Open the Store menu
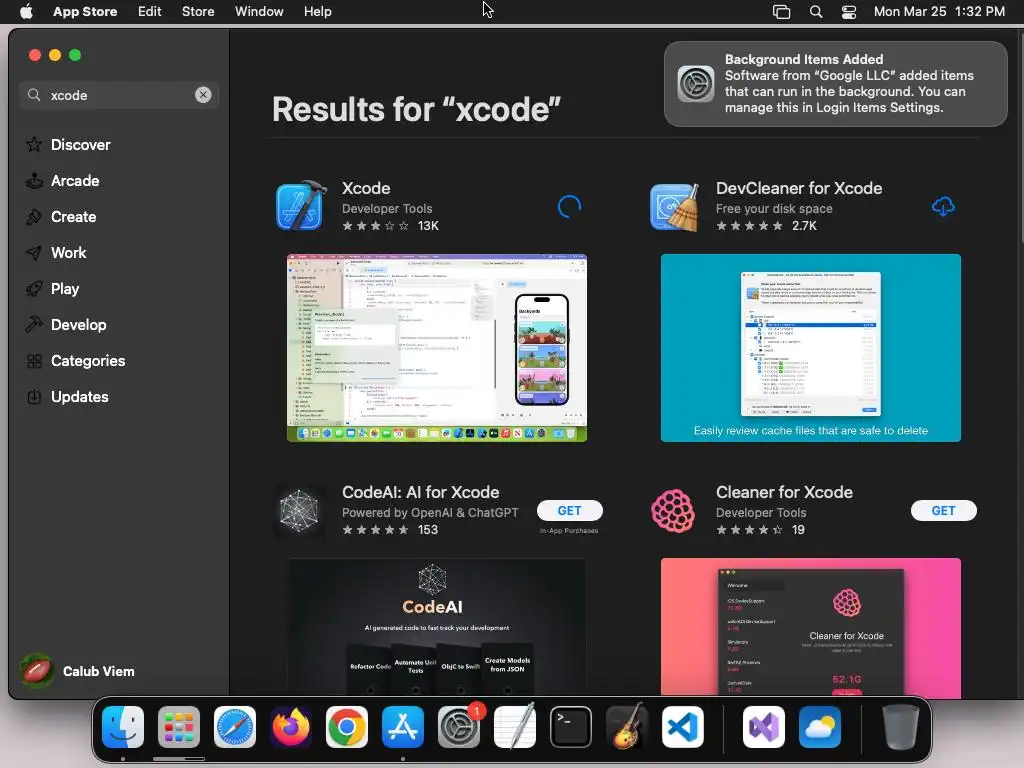The image size is (1024, 768). (198, 11)
